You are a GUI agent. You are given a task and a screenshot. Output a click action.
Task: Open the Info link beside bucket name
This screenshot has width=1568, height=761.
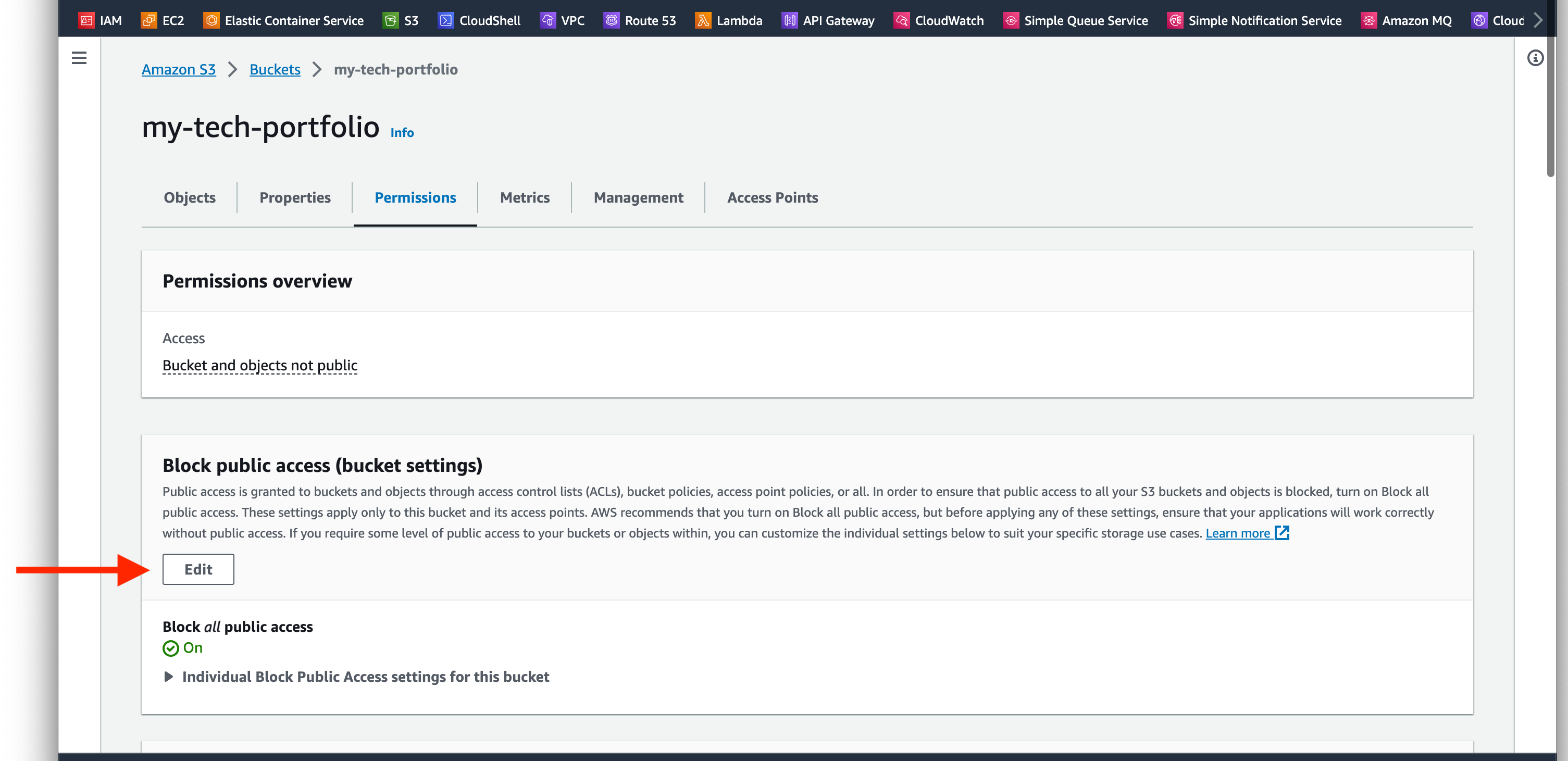pyautogui.click(x=402, y=133)
